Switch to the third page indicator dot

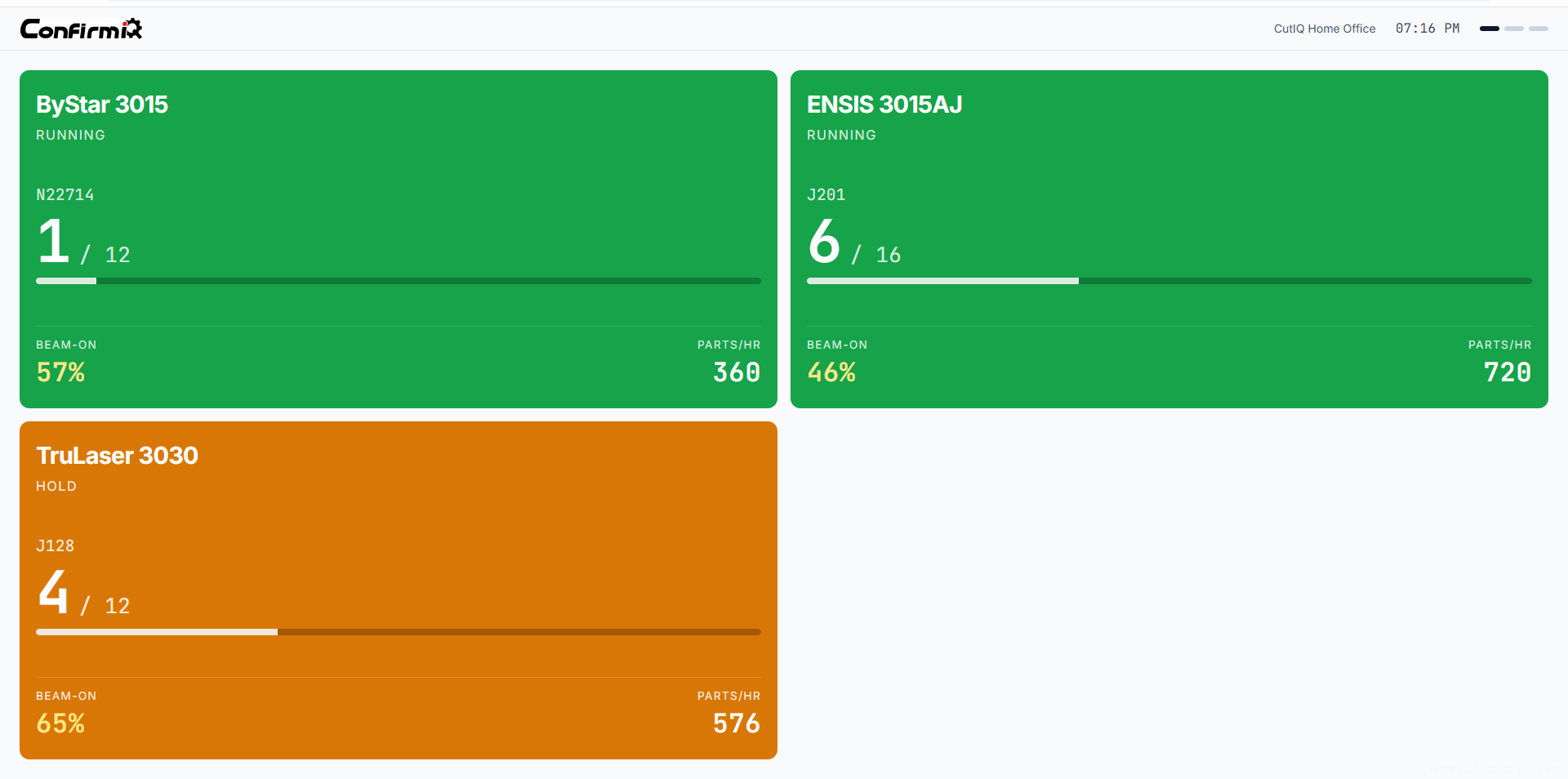[1539, 29]
